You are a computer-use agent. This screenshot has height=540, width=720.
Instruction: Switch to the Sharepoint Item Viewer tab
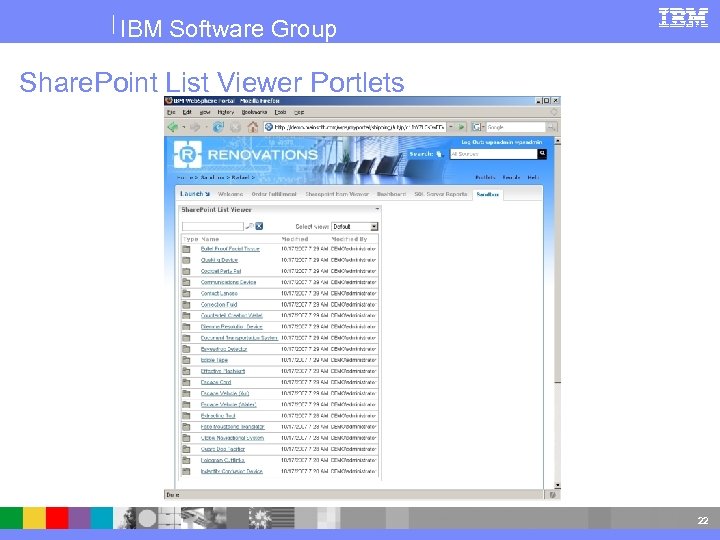click(337, 194)
